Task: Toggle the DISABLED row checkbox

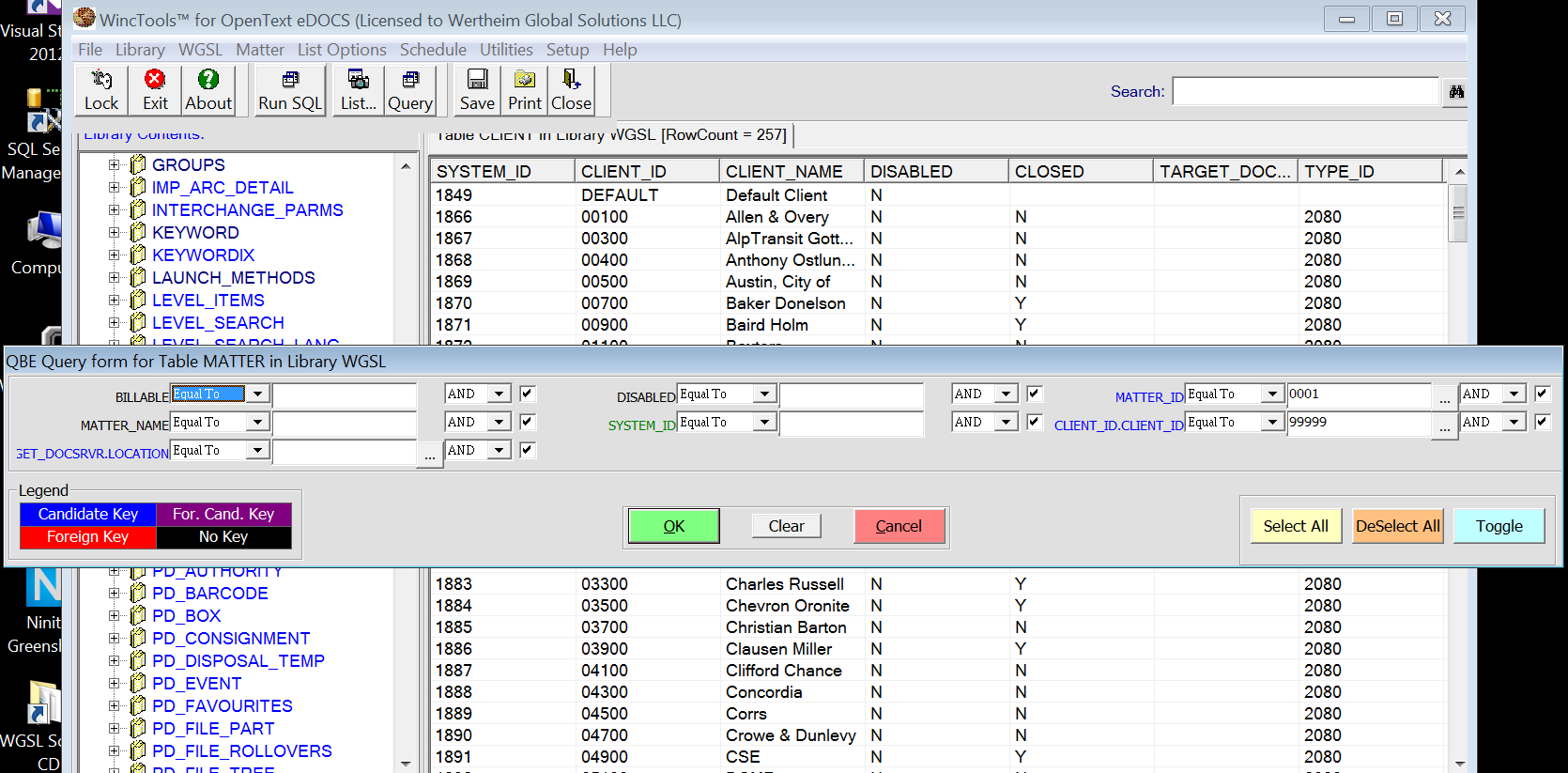Action: coord(1035,394)
